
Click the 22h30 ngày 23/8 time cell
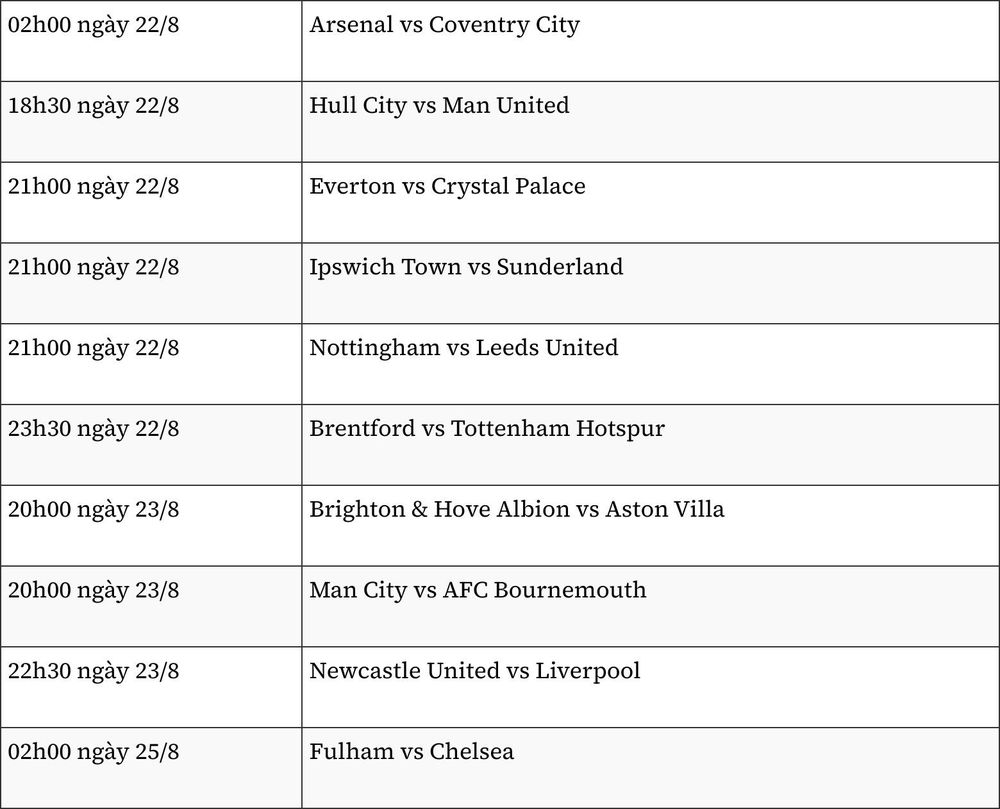pyautogui.click(x=151, y=687)
